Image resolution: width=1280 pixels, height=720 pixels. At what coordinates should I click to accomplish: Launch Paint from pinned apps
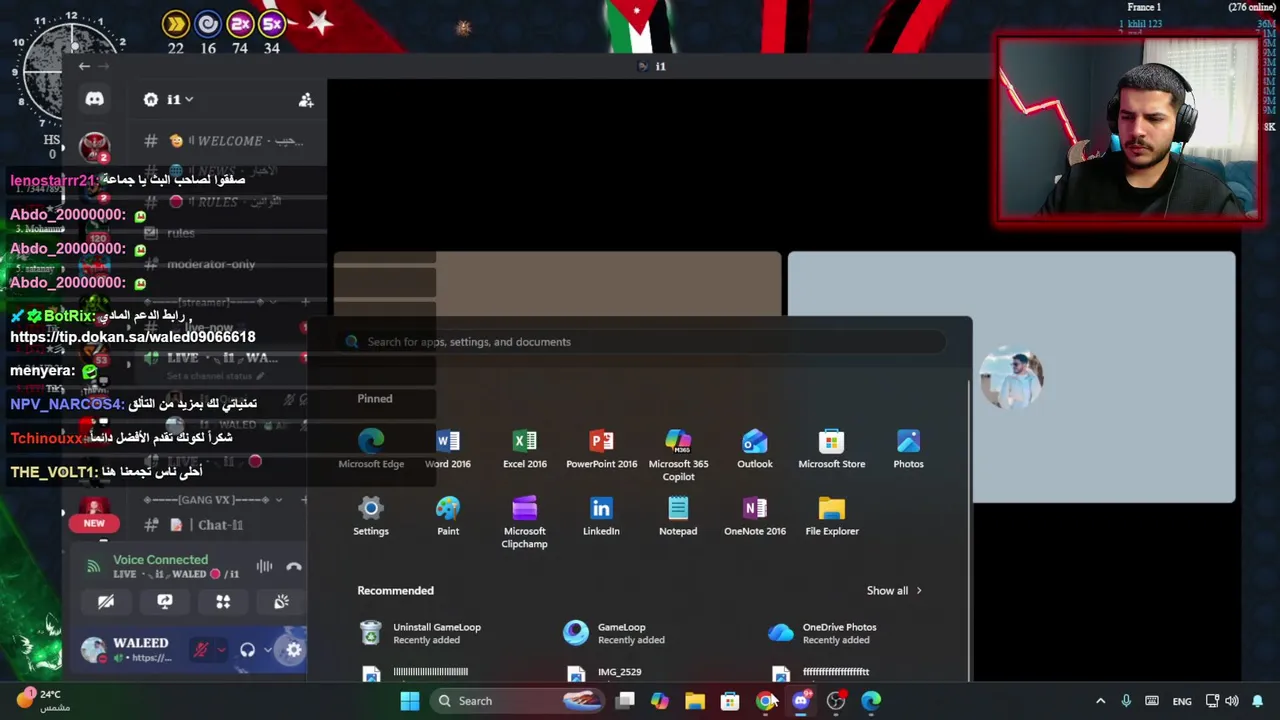tap(448, 516)
